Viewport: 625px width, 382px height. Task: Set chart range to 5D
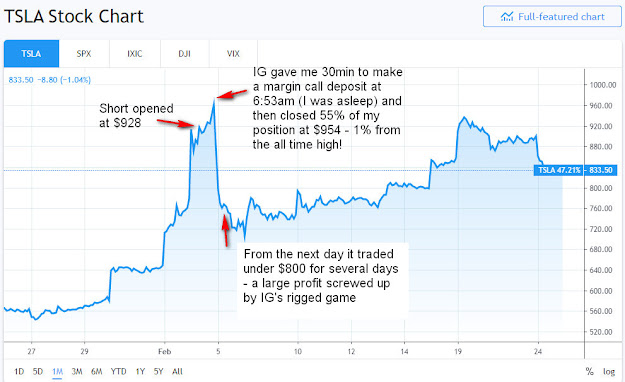pos(38,371)
